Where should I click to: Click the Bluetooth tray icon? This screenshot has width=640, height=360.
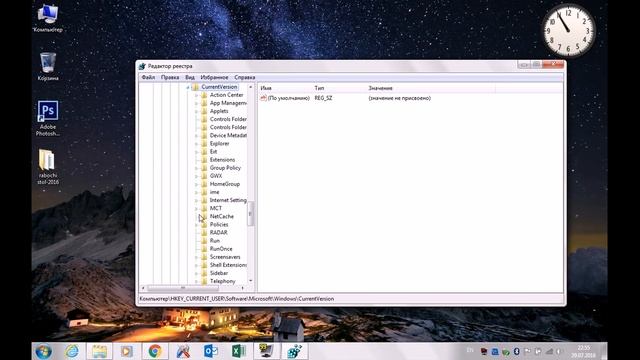click(516, 351)
